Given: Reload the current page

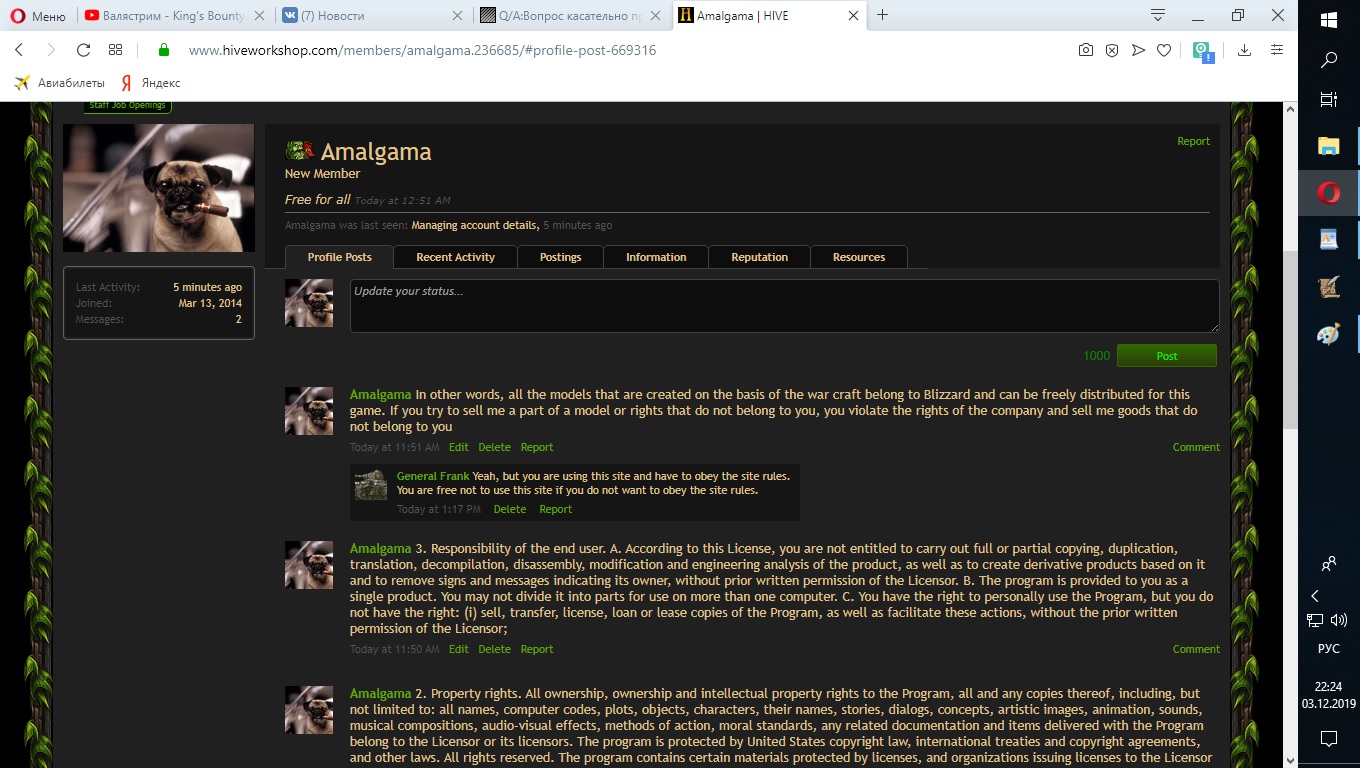Looking at the screenshot, I should click(x=83, y=50).
